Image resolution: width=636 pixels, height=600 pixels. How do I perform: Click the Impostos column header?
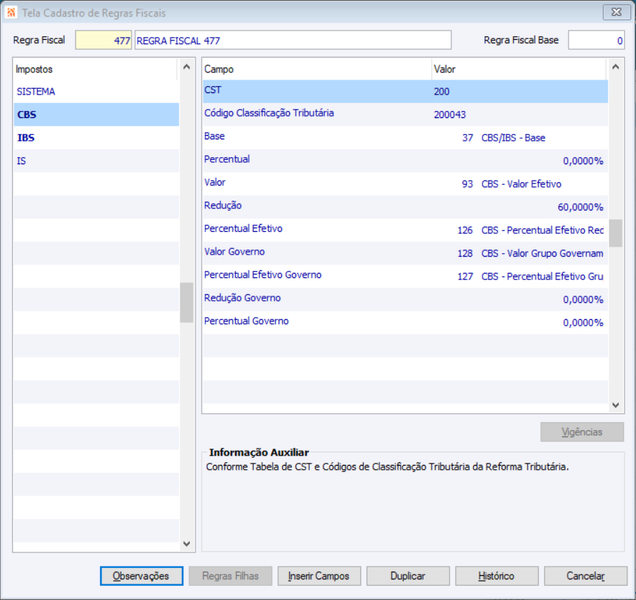tap(95, 69)
